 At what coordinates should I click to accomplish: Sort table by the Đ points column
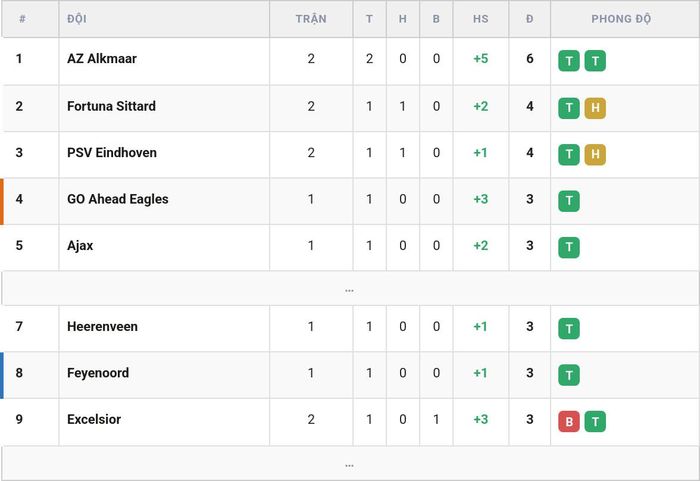529,19
